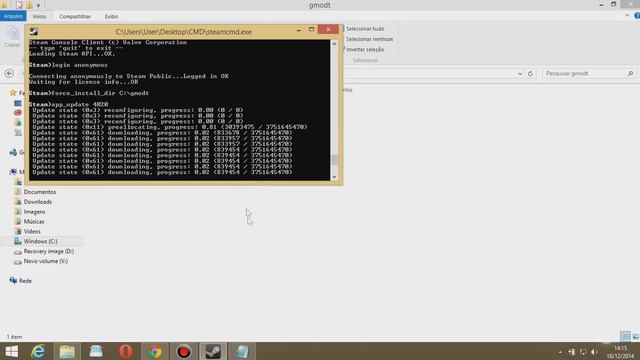
Task: Select Recovery image (D:) drive
Action: tap(49, 251)
